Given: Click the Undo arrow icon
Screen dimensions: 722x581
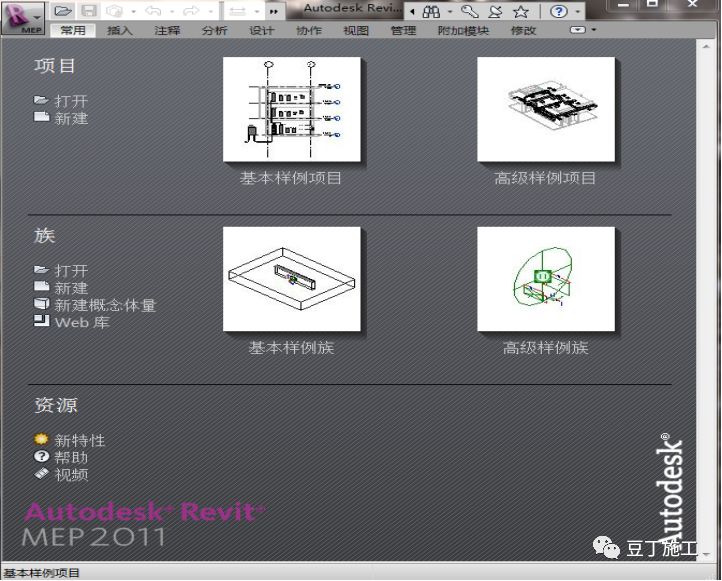Looking at the screenshot, I should click(x=153, y=11).
